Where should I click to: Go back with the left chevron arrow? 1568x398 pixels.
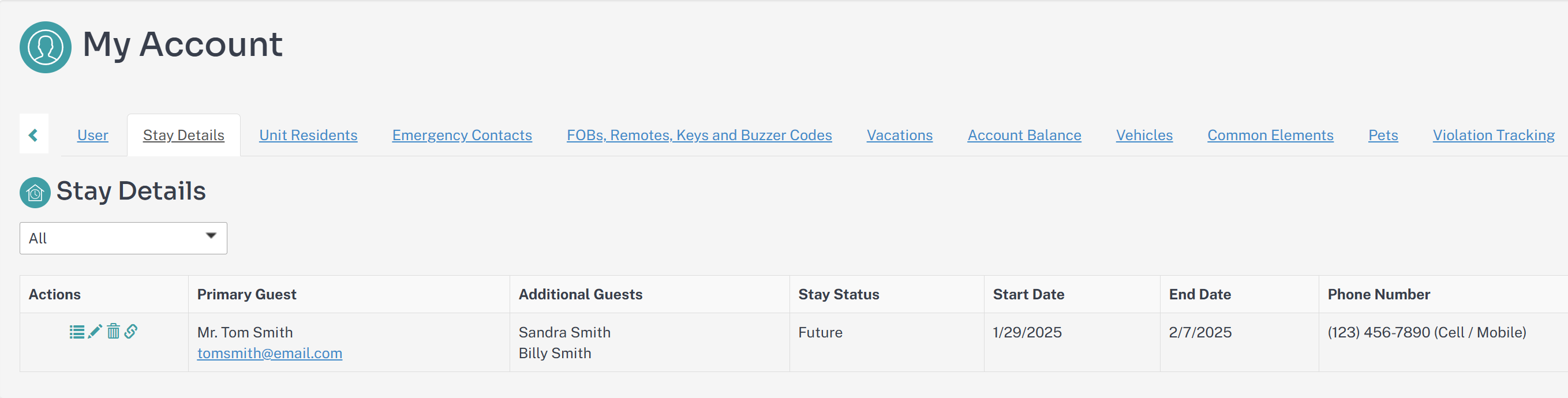click(x=33, y=134)
